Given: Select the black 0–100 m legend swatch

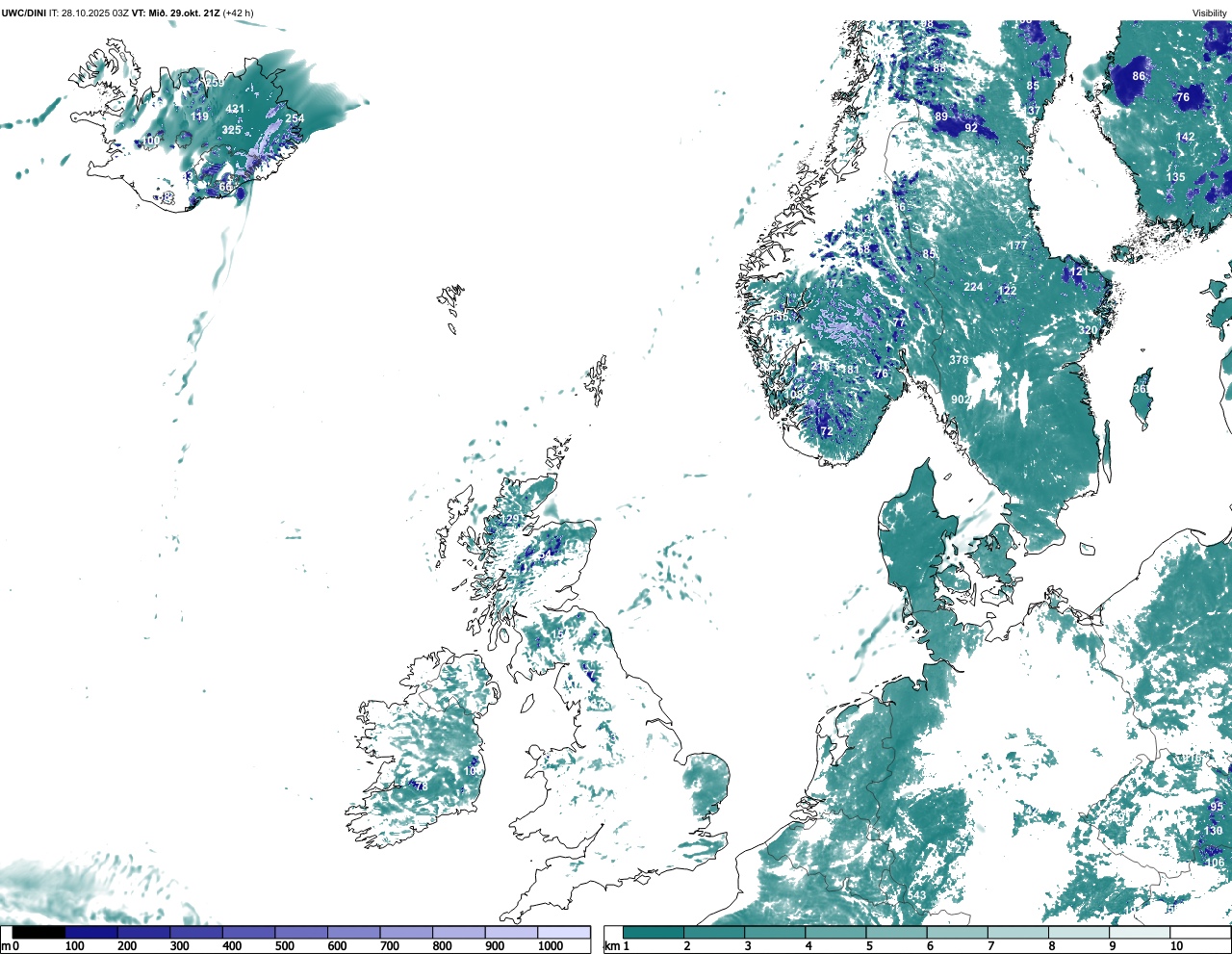Looking at the screenshot, I should click(x=38, y=933).
